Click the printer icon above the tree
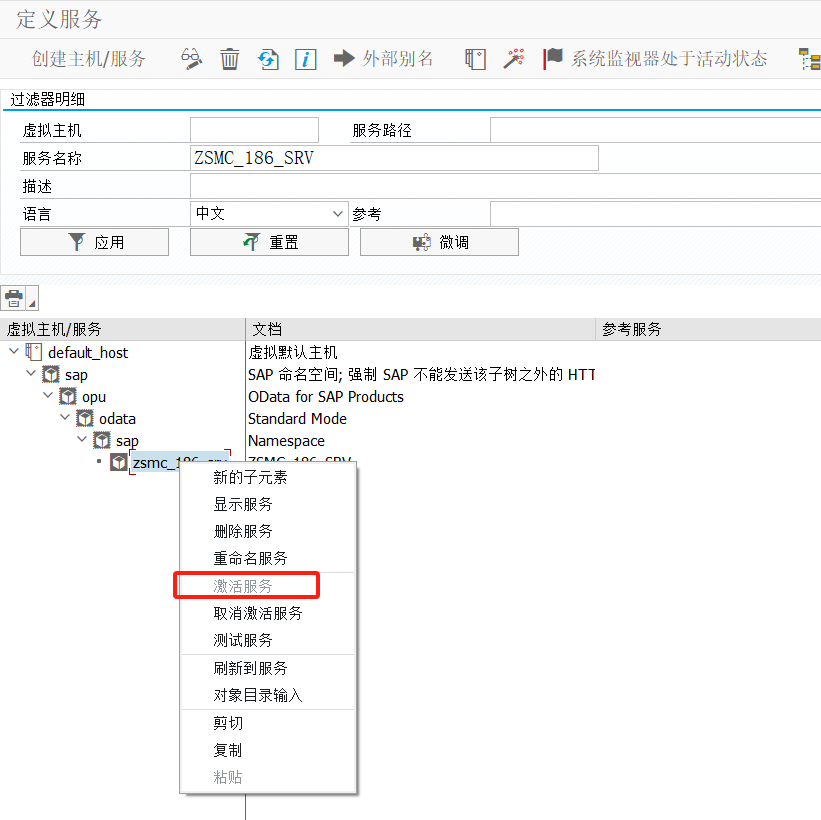Screen dimensions: 821x820 tap(14, 298)
